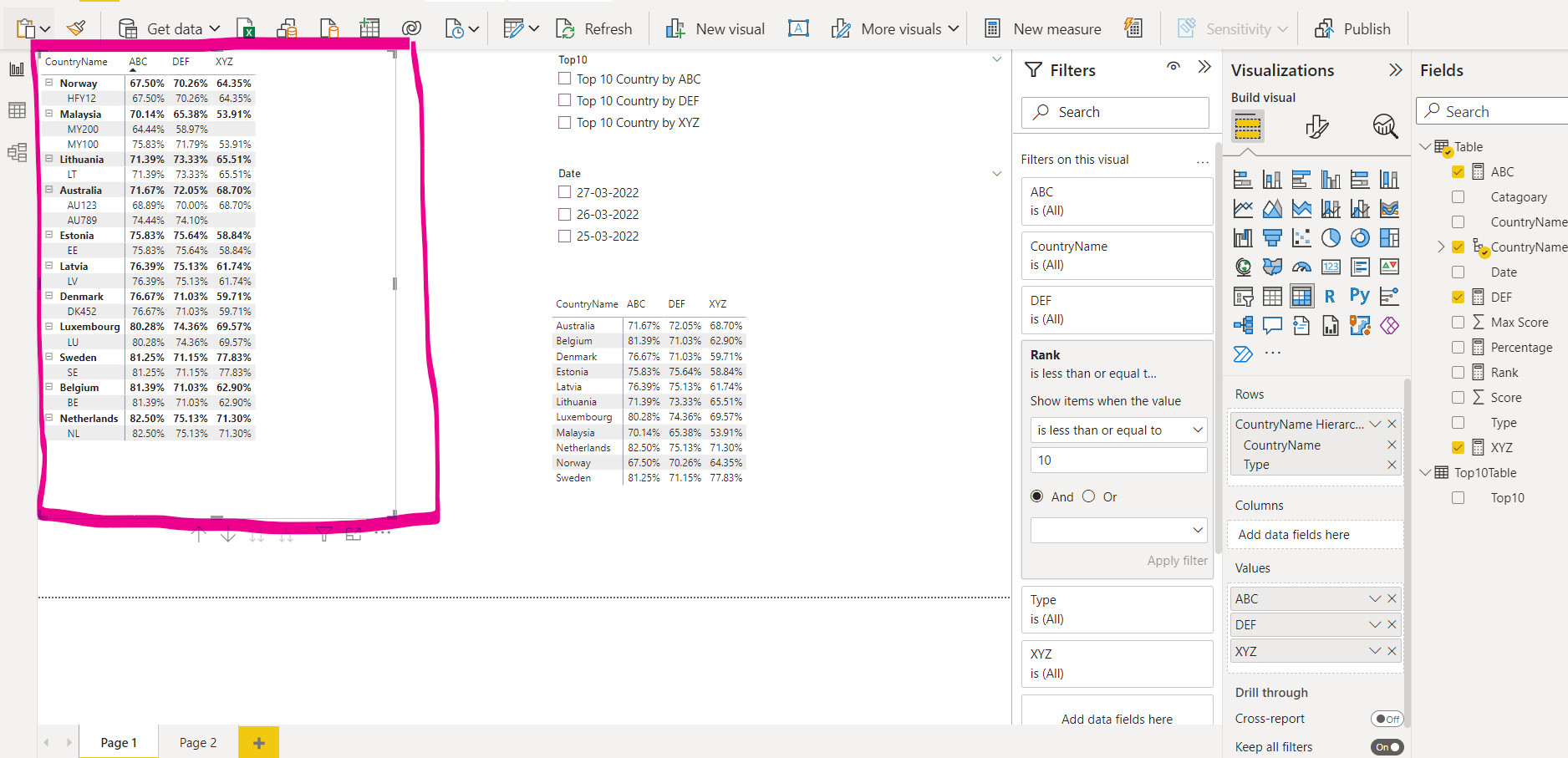Check Top 10 Country by ABC
This screenshot has height=758, width=1568.
coord(565,79)
